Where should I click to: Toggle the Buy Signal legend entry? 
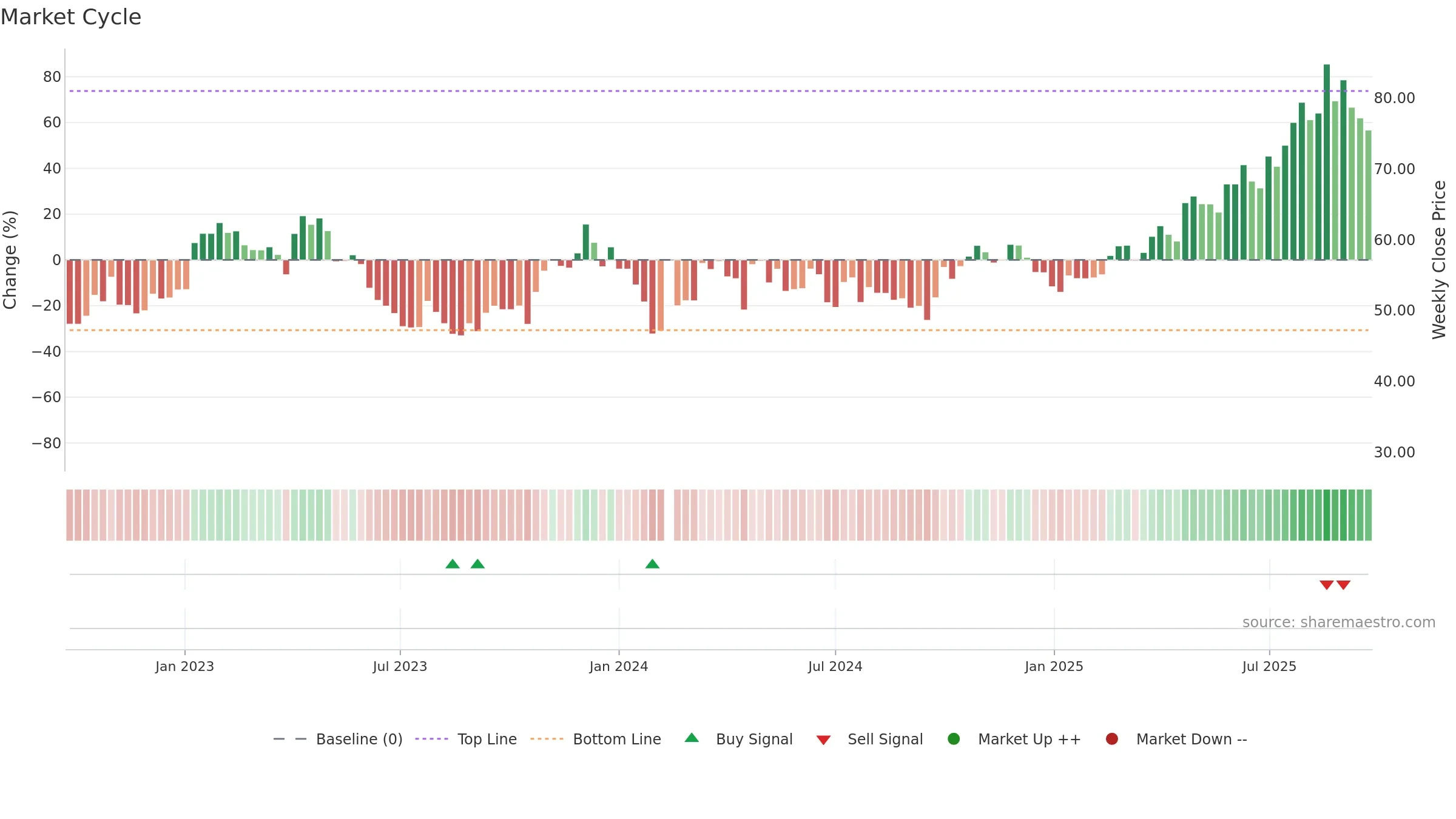pos(738,739)
